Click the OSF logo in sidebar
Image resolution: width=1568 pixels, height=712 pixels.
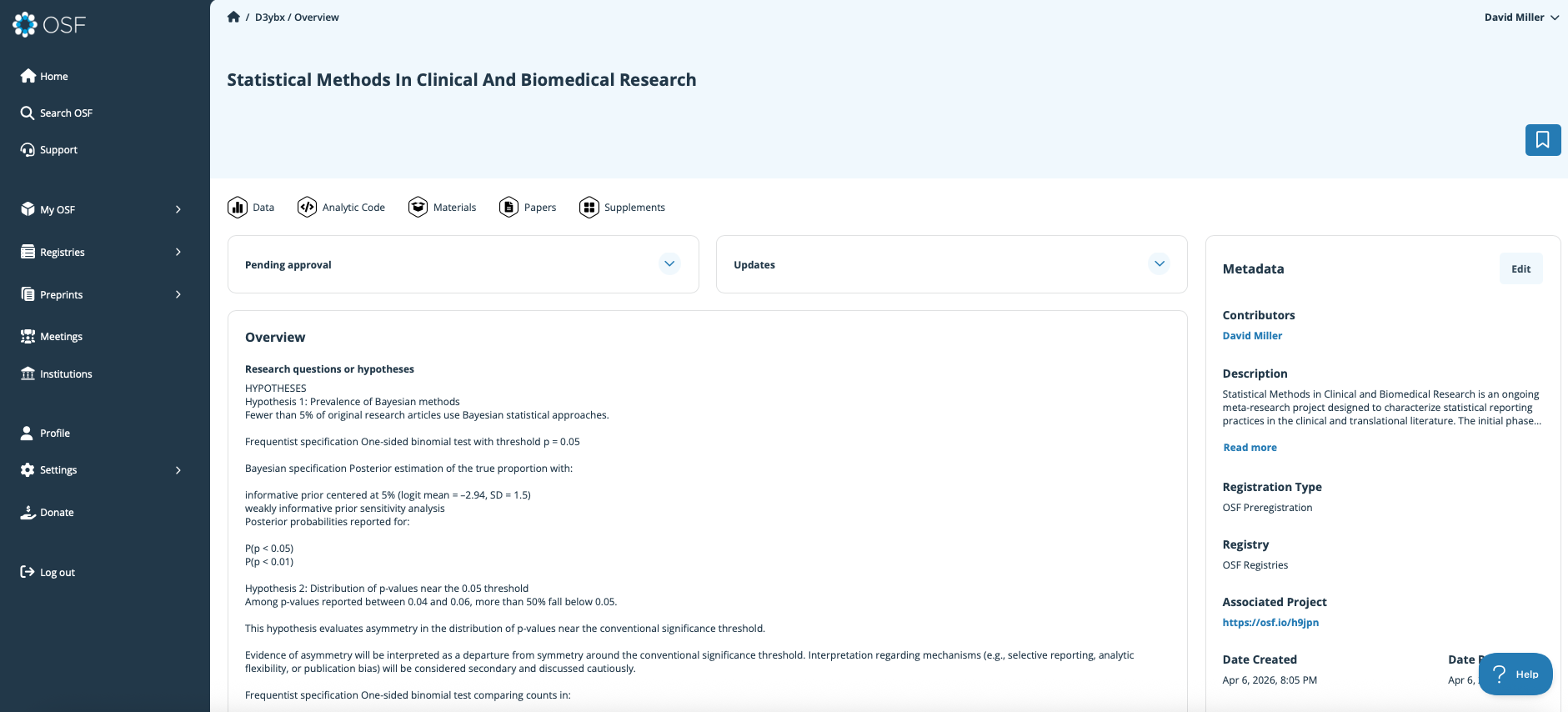[x=49, y=25]
